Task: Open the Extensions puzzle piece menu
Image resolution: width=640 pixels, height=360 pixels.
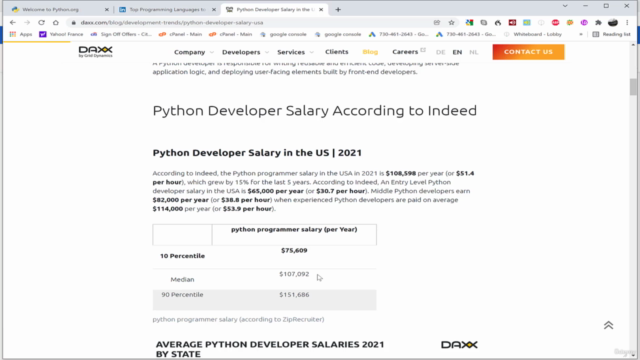Action: 598,22
